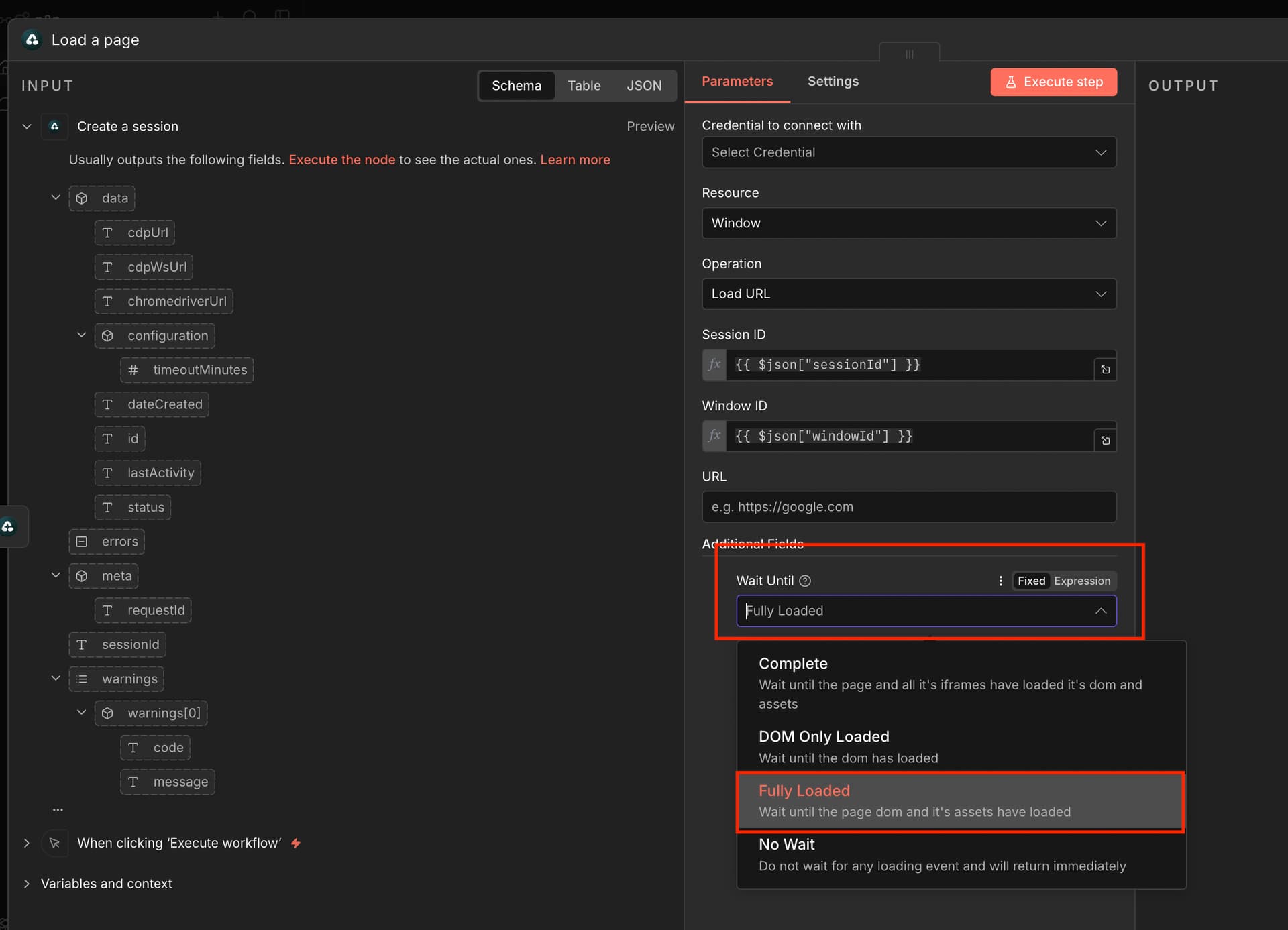Set Wait Until to Fixed mode

1030,581
